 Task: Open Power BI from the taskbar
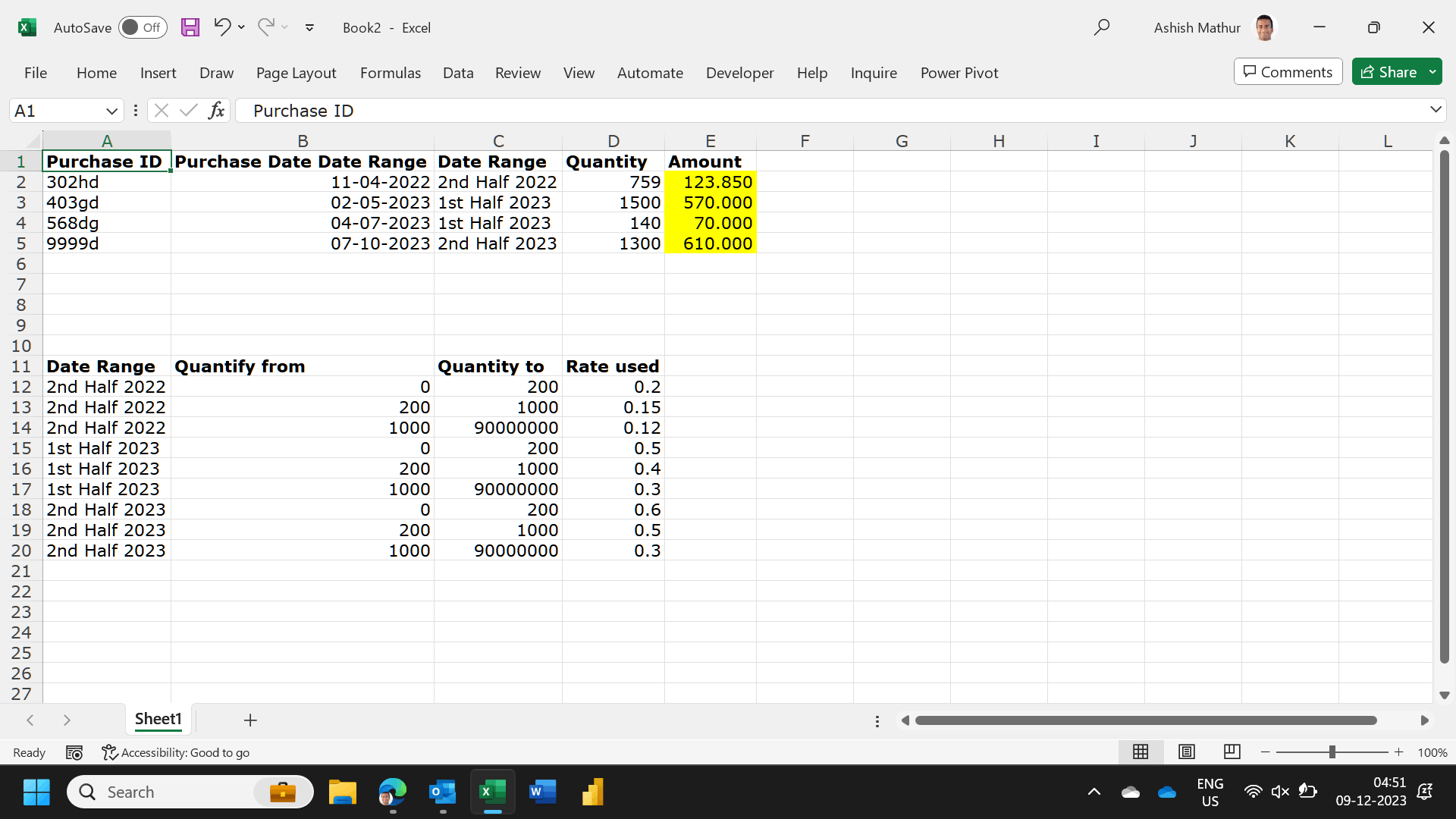pos(592,792)
